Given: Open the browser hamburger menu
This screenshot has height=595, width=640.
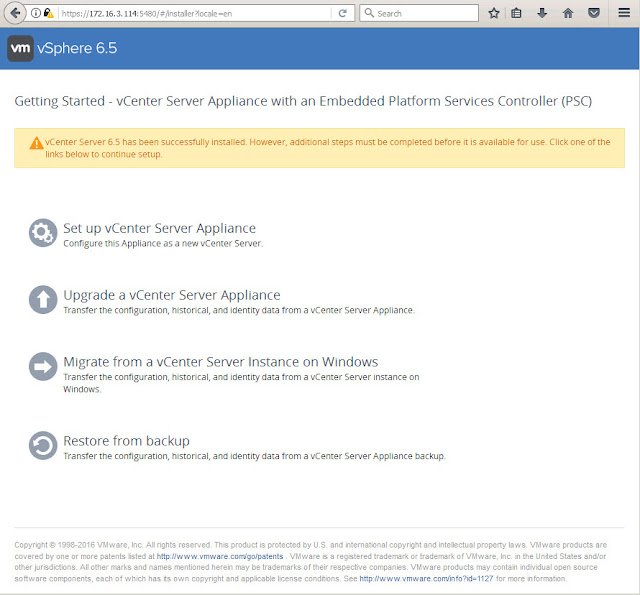Looking at the screenshot, I should click(624, 13).
